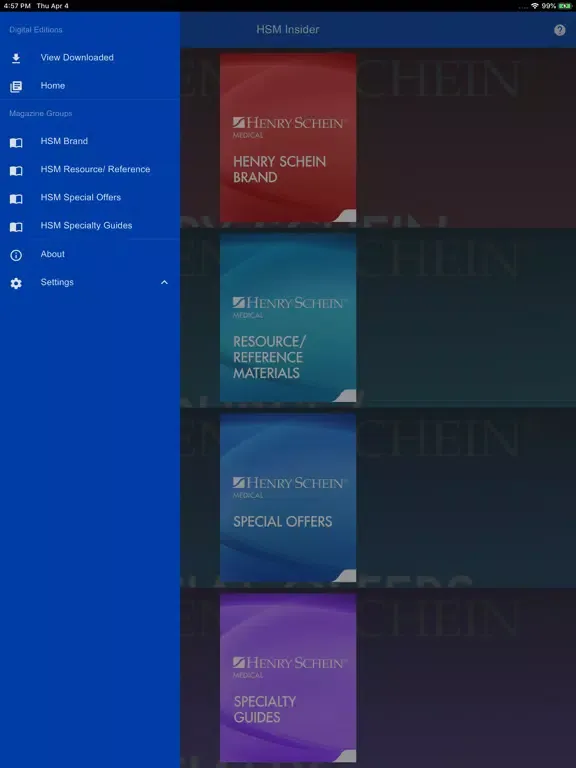Image resolution: width=576 pixels, height=768 pixels.
Task: Select HSM Brand magazine group
Action: tap(90, 141)
